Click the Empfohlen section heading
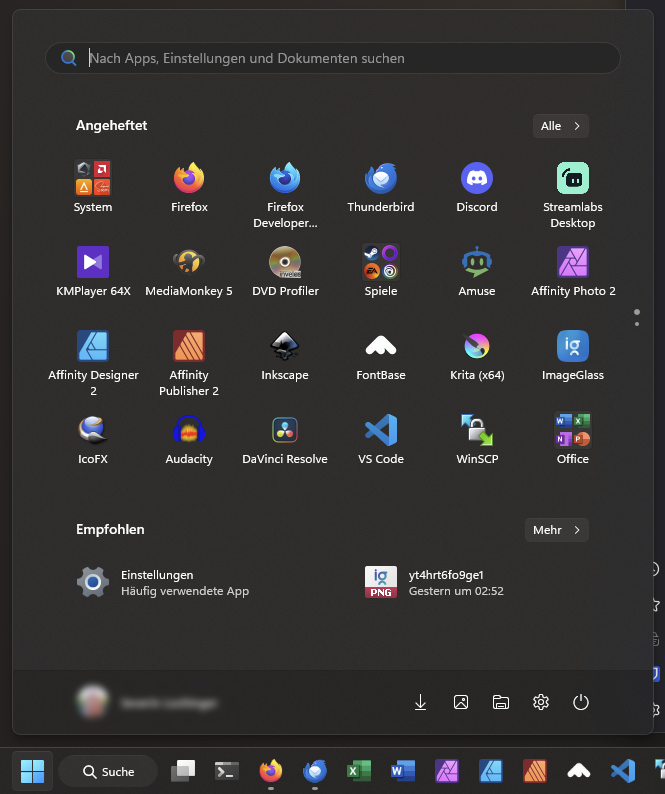Screen dimensions: 665x794 110,530
